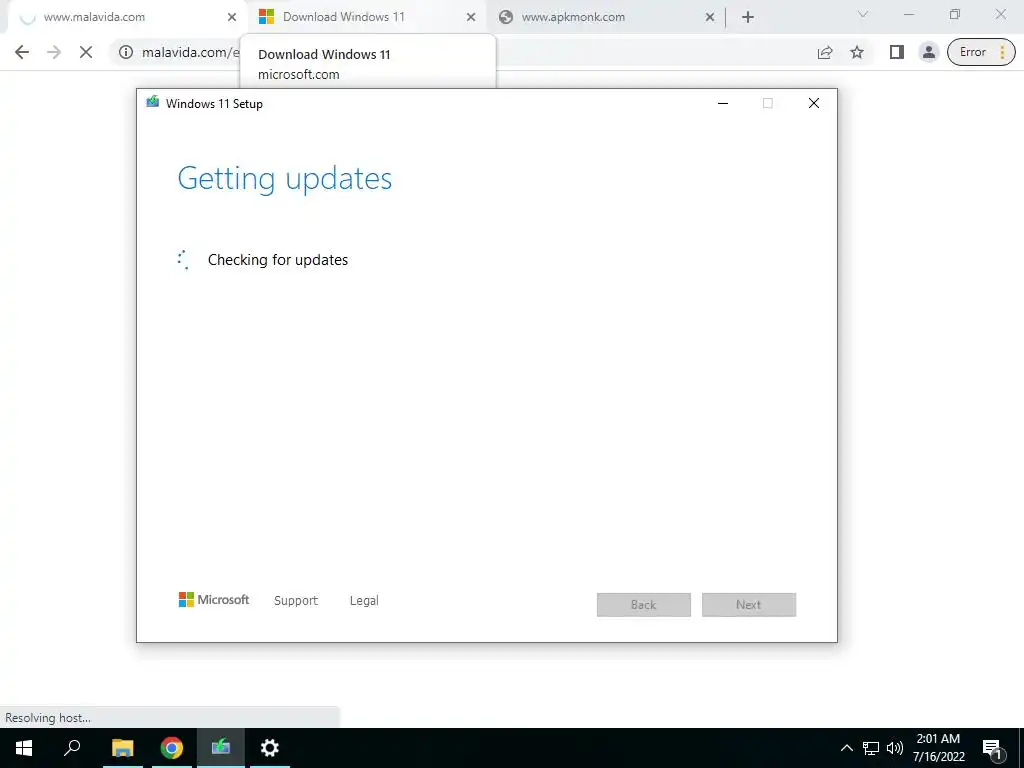Open Support link in Setup window

point(296,600)
